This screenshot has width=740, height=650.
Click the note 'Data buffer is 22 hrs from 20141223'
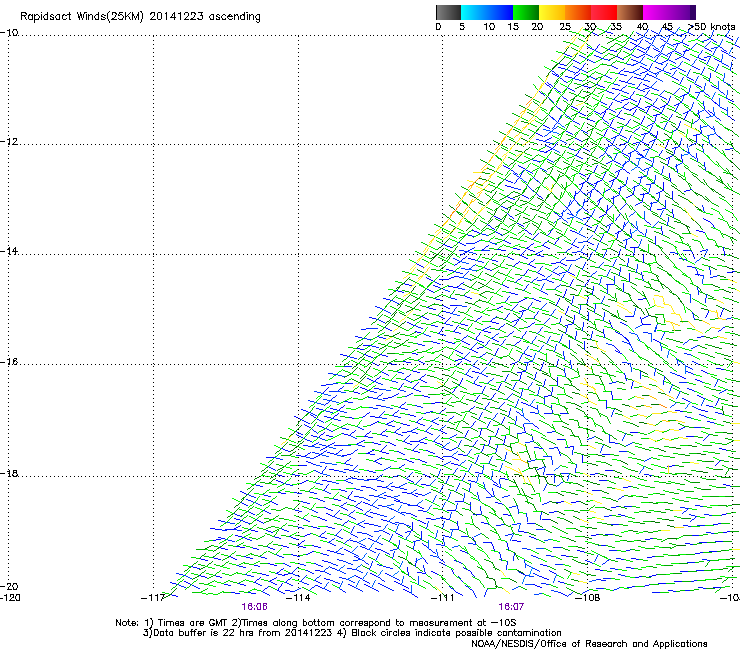pos(242,633)
